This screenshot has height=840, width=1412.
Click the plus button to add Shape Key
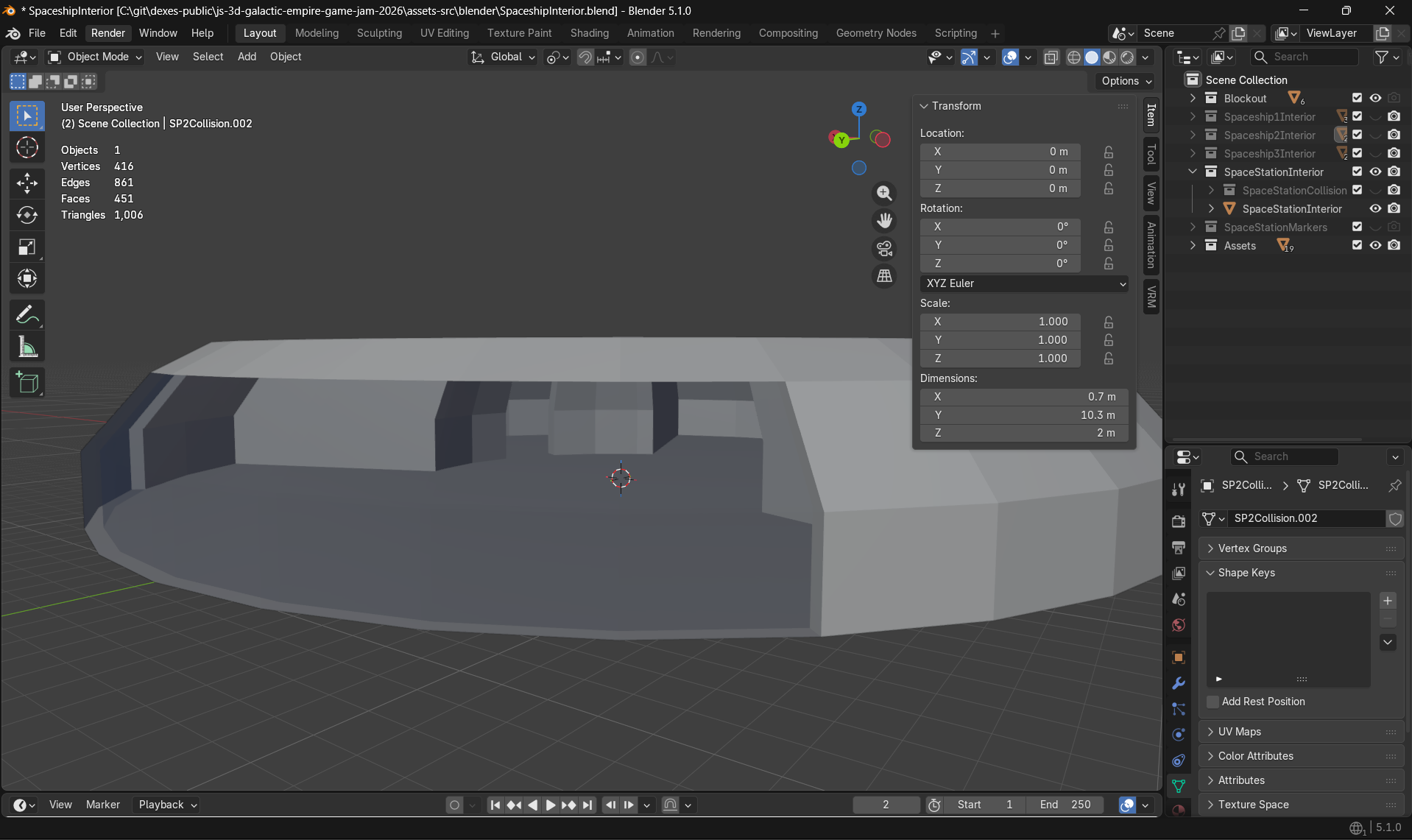(1388, 601)
